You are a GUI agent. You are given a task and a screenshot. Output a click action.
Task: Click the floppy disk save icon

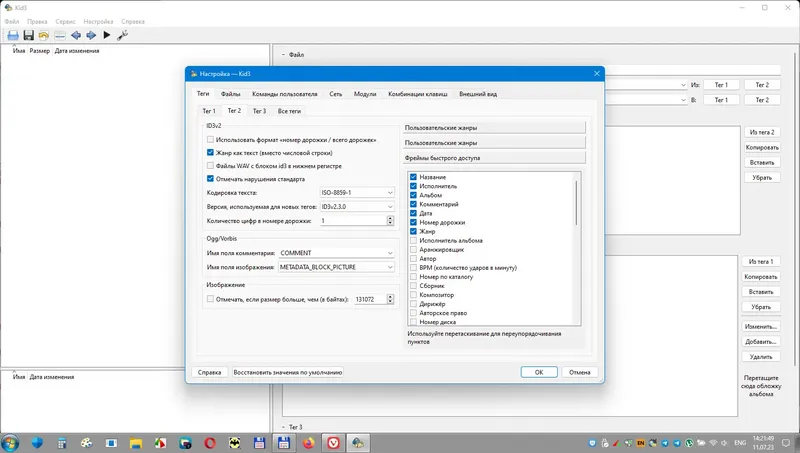29,35
